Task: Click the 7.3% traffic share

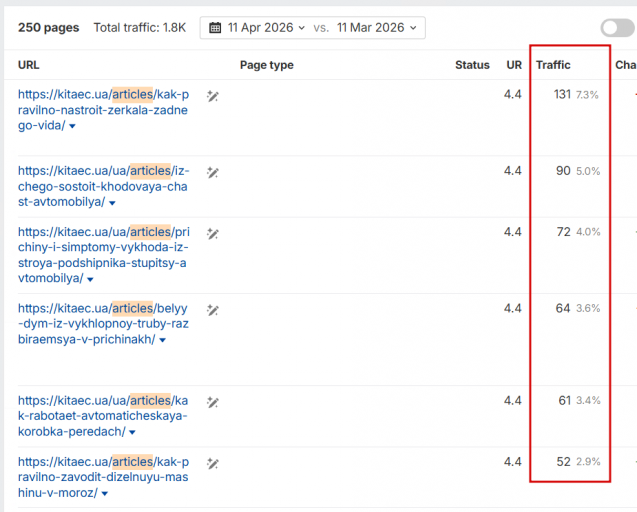Action: (x=587, y=95)
